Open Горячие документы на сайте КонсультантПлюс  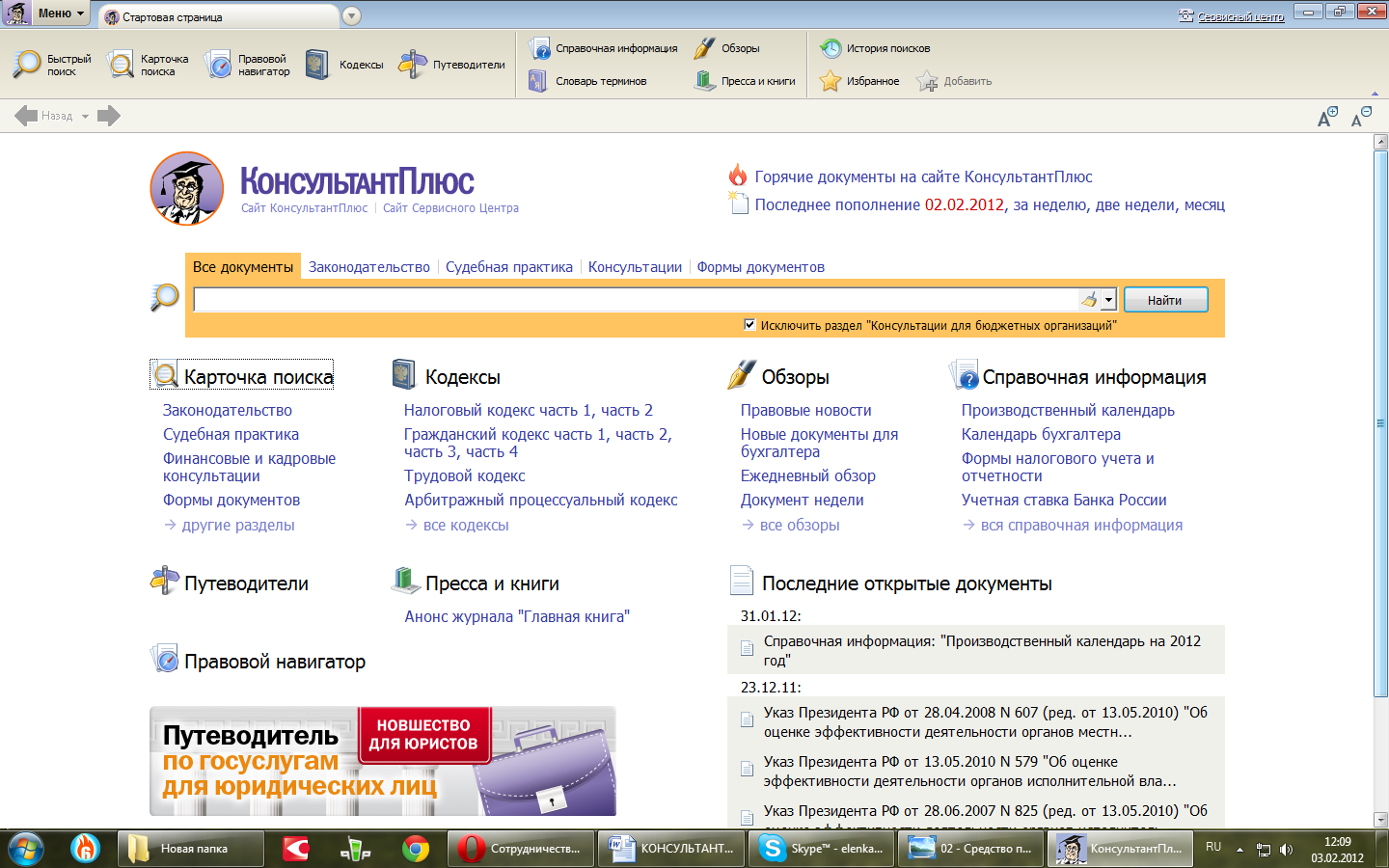click(923, 176)
